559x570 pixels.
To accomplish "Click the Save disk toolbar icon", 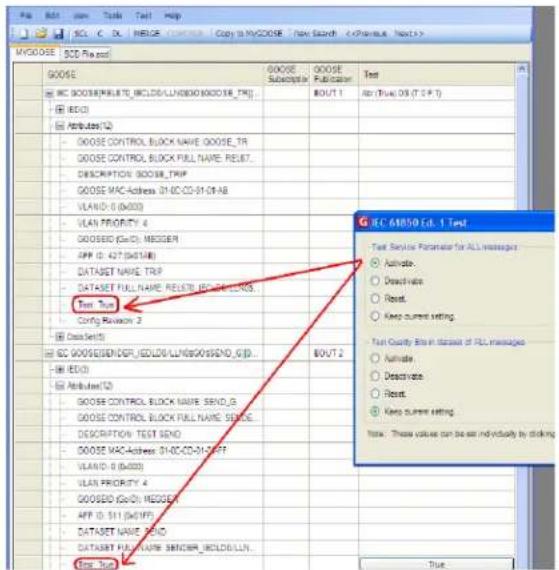I will click(59, 34).
